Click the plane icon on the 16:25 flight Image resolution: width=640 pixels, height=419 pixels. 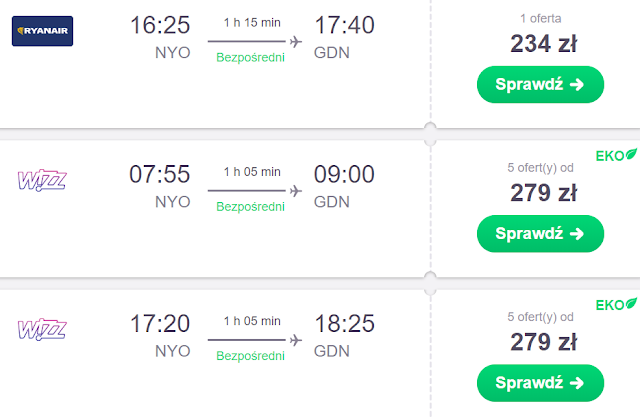pyautogui.click(x=295, y=41)
